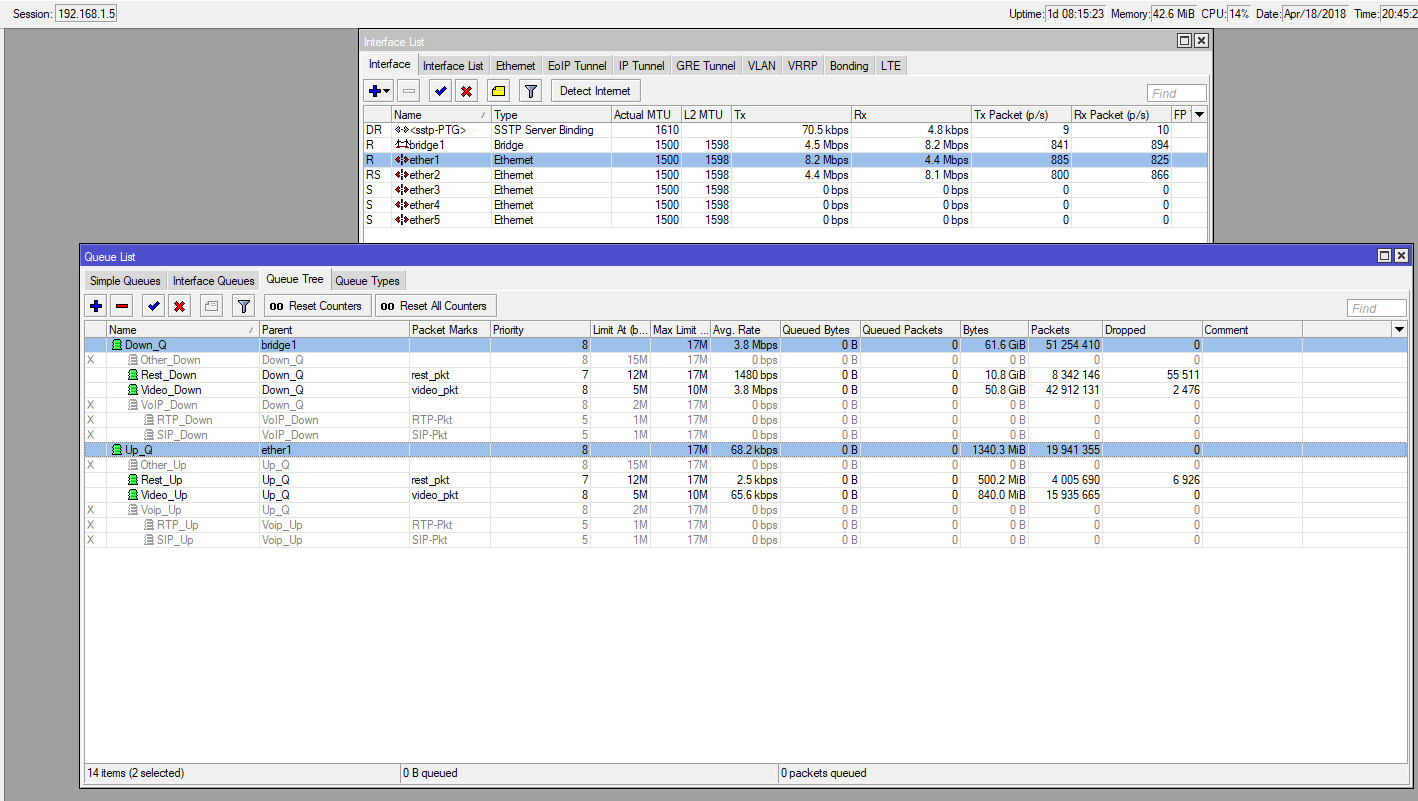Image resolution: width=1418 pixels, height=801 pixels.
Task: Open the dropdown arrow next to the add button
Action: pyautogui.click(x=387, y=91)
